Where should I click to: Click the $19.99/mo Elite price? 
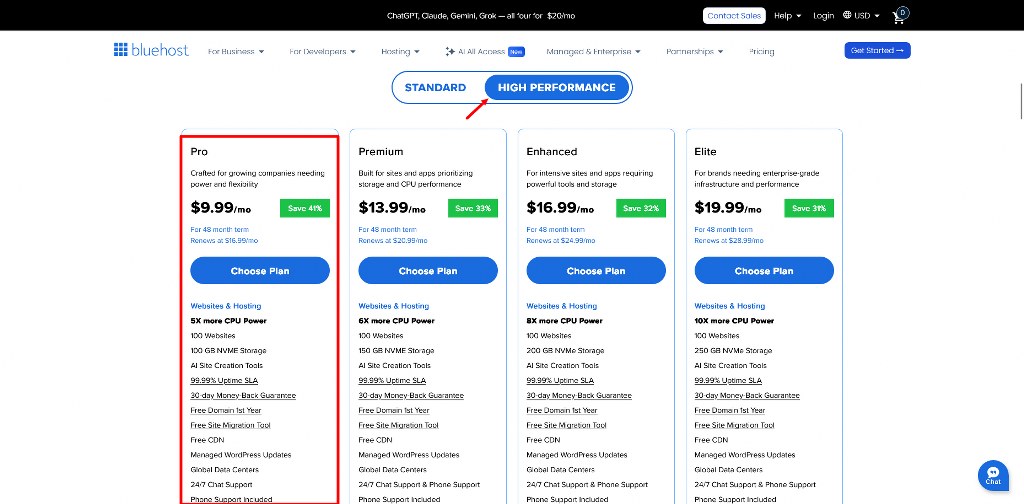[x=728, y=208]
